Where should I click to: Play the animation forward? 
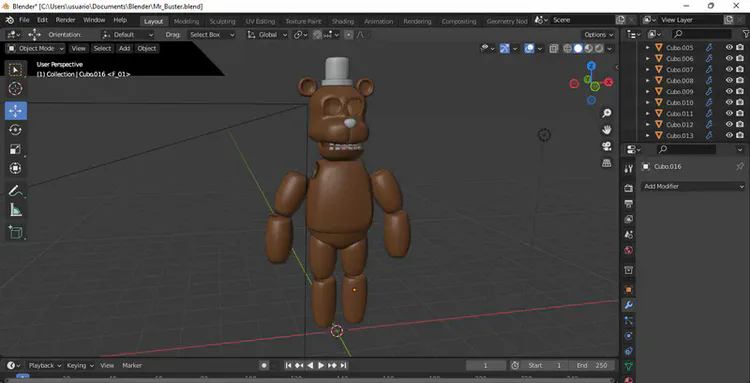tap(321, 365)
